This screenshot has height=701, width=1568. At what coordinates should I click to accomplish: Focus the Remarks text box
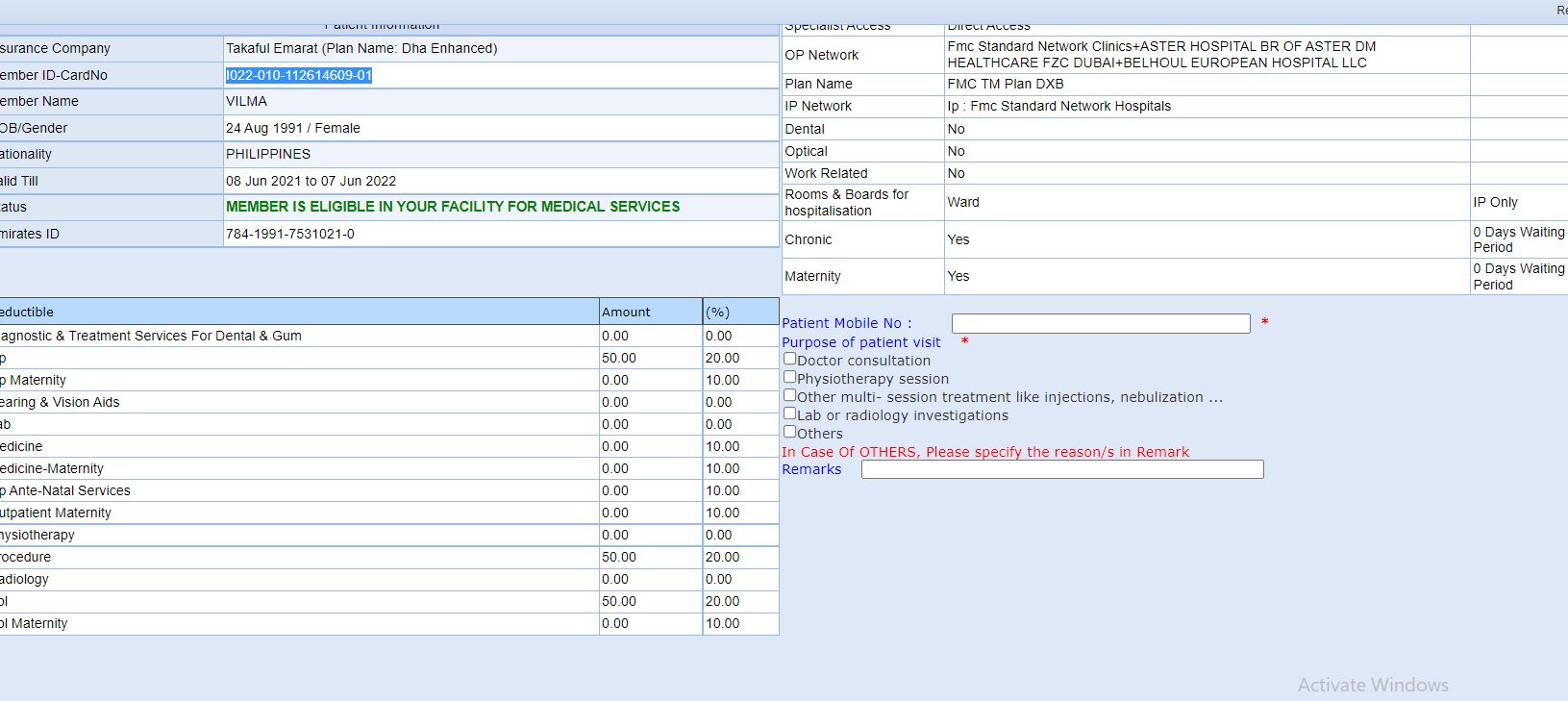1061,469
